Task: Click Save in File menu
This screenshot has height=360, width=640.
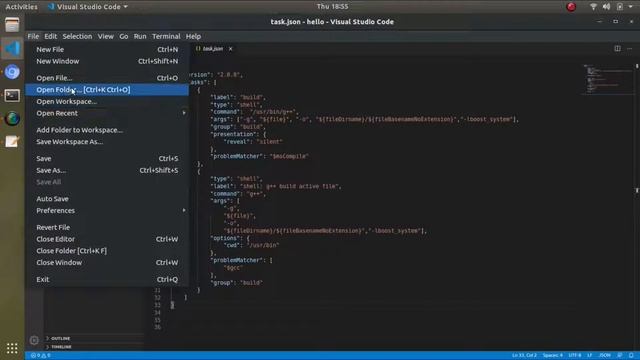Action: pyautogui.click(x=107, y=159)
